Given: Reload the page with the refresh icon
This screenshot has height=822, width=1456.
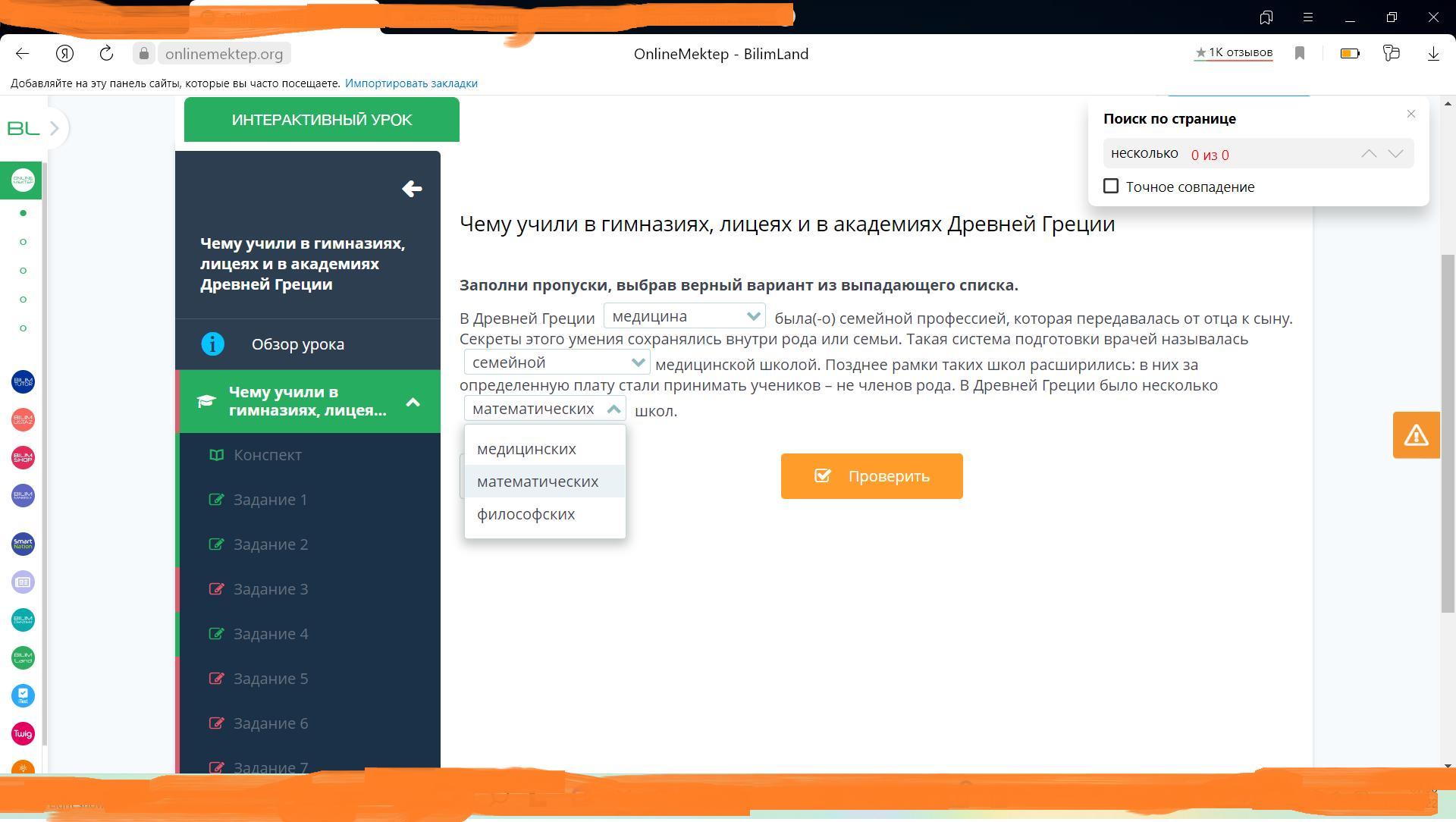Looking at the screenshot, I should click(x=106, y=53).
